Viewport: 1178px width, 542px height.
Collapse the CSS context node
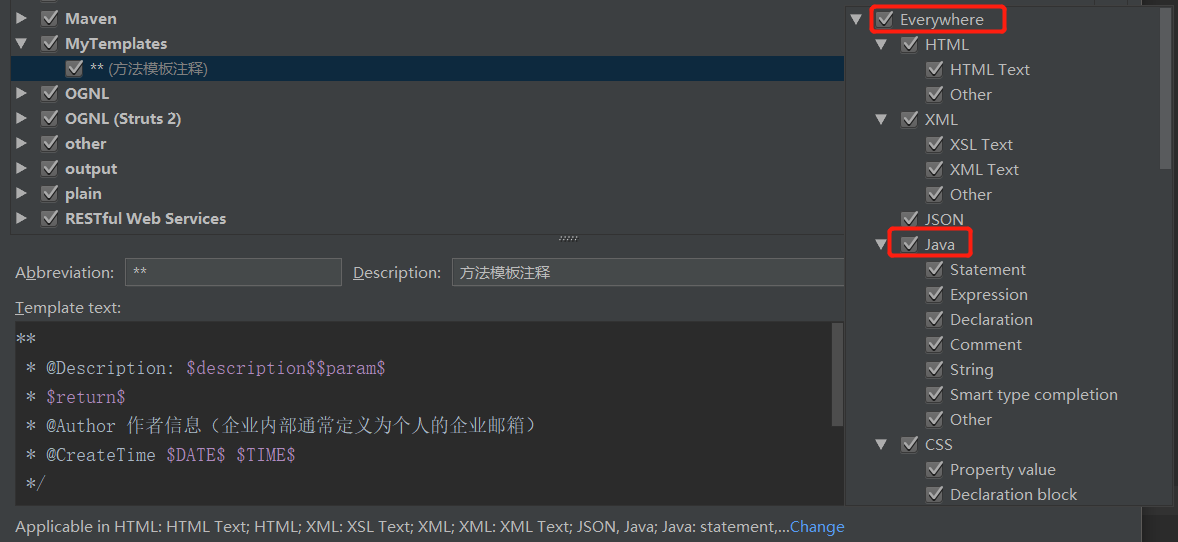tap(881, 444)
